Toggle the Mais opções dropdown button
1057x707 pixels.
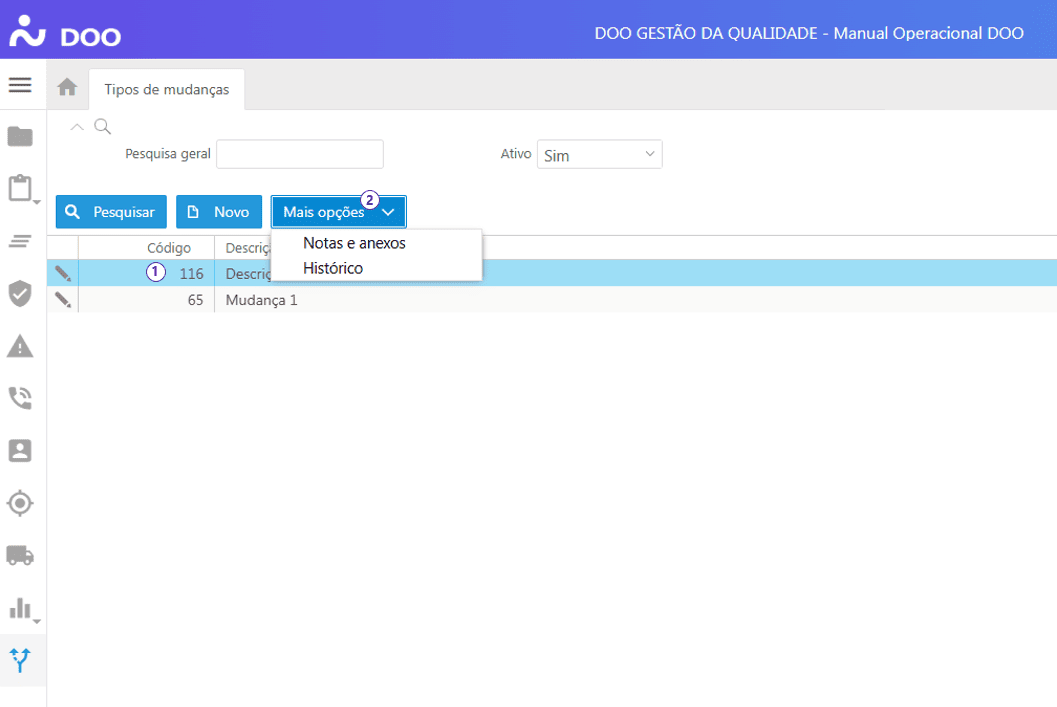pyautogui.click(x=338, y=212)
